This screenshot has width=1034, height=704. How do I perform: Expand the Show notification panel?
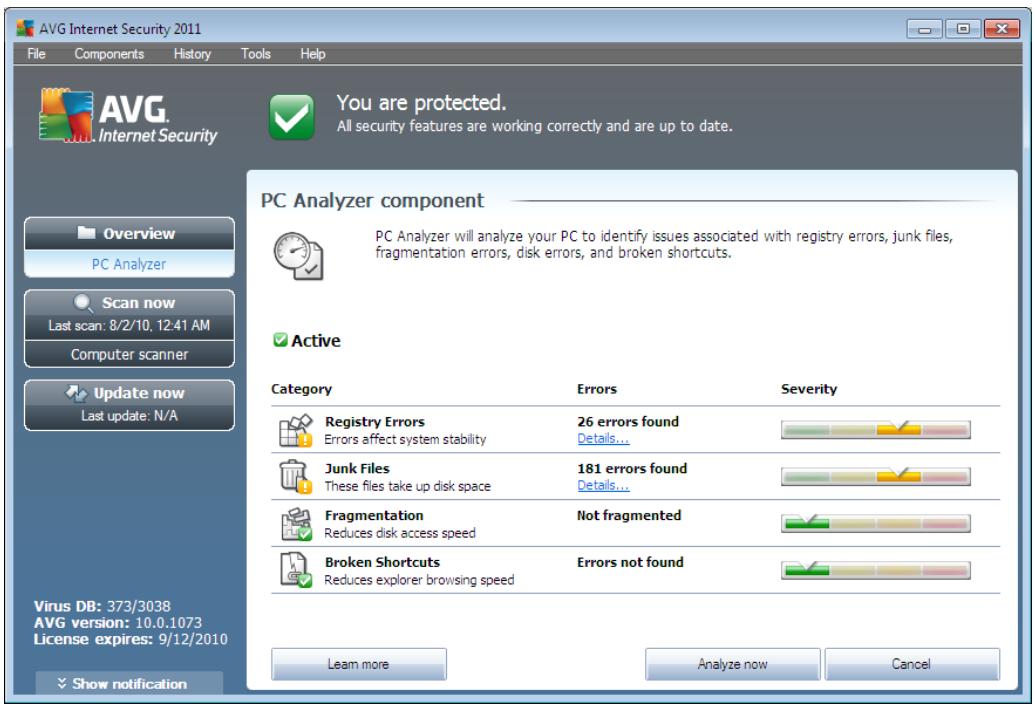click(x=129, y=684)
